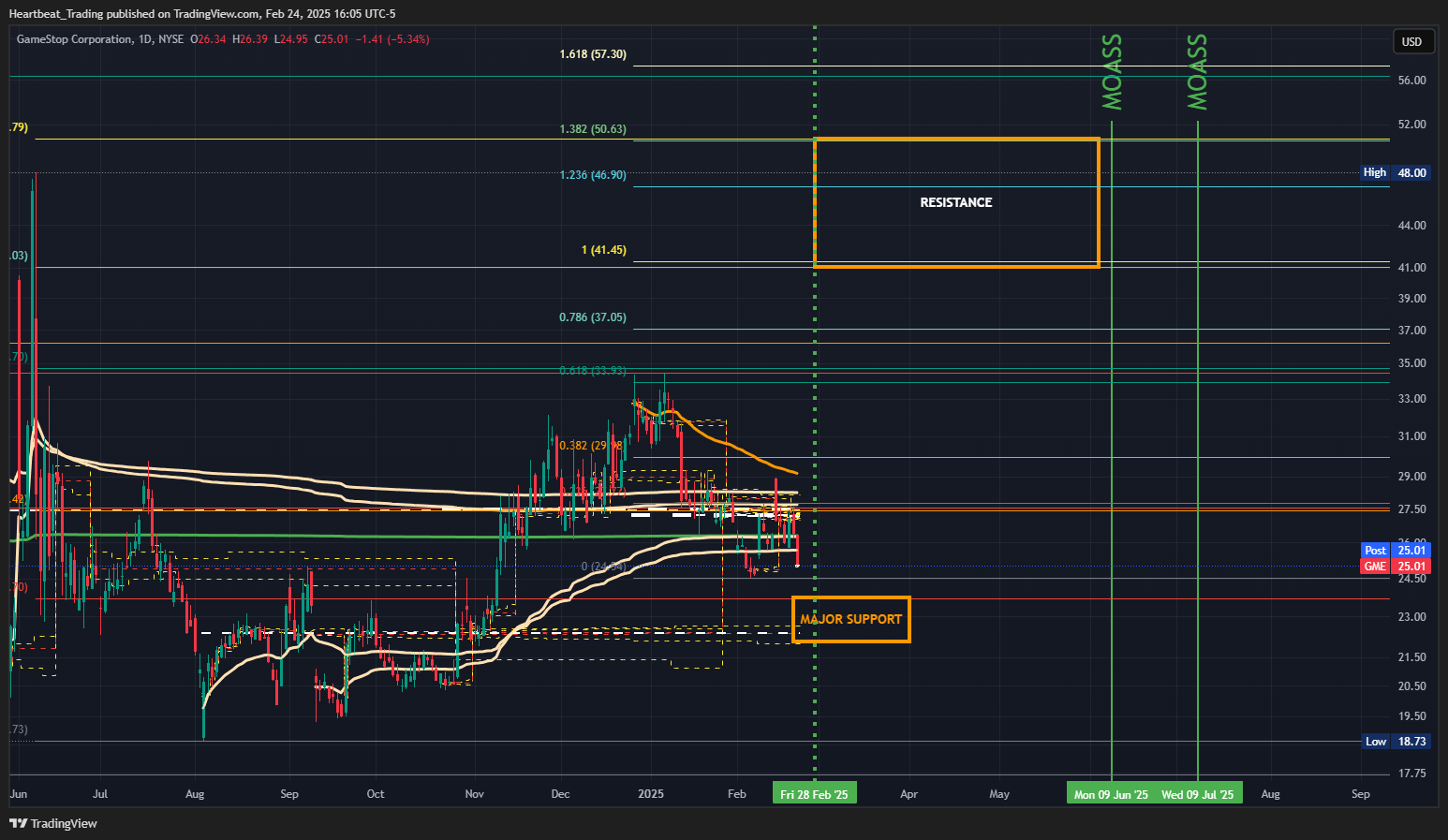
Task: Click the high value H26.39
Action: point(250,39)
